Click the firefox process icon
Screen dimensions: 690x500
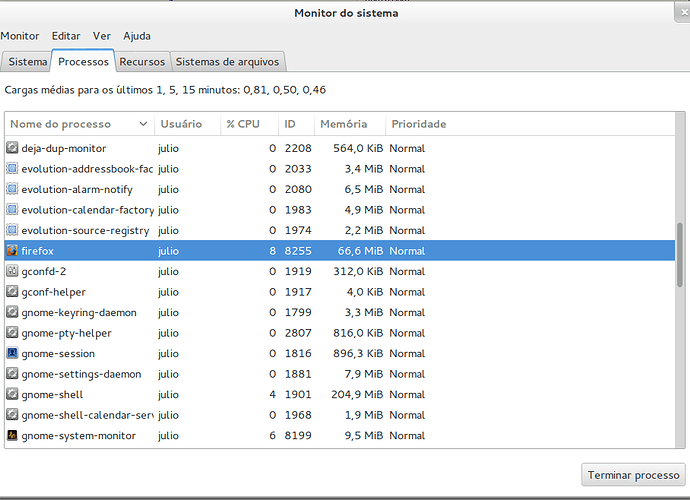pos(12,250)
